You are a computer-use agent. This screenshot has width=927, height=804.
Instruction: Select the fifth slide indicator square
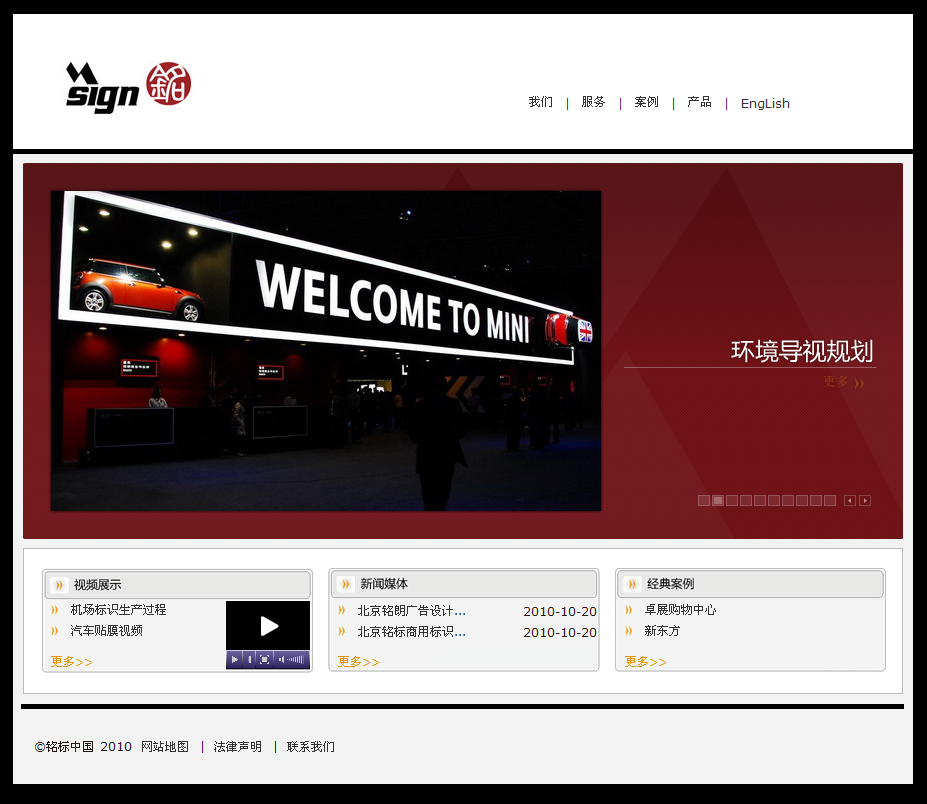coord(760,501)
